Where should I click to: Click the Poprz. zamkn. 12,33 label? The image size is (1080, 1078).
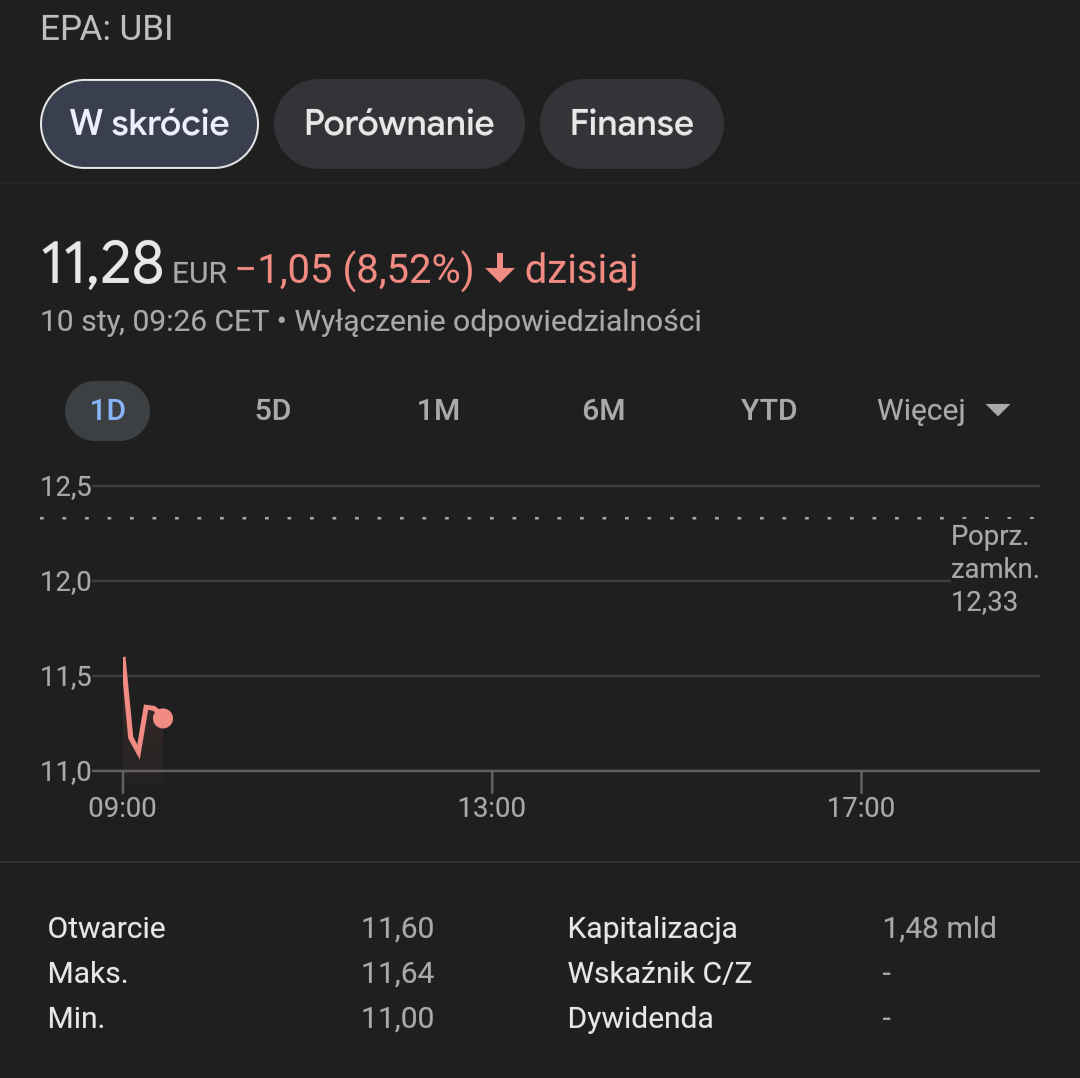coord(993,568)
